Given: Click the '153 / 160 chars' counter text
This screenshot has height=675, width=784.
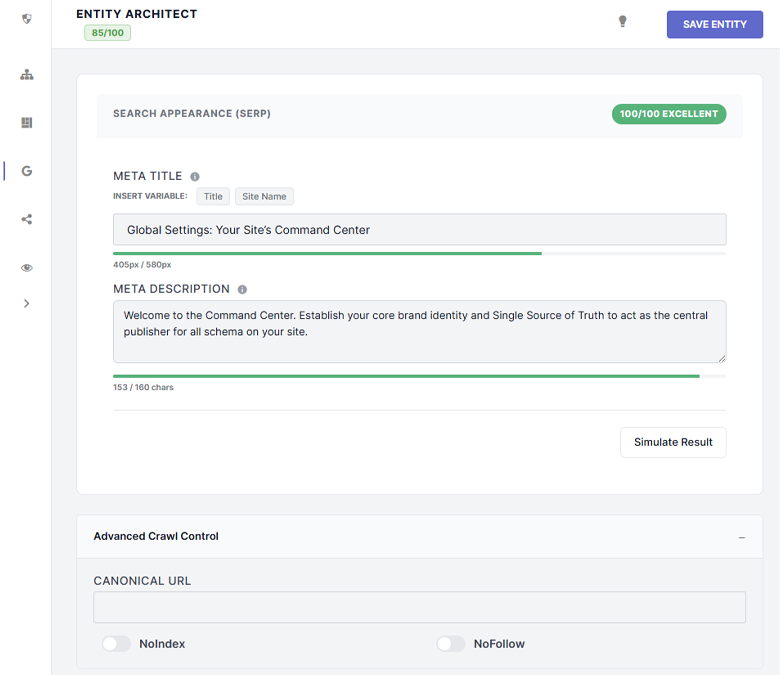Looking at the screenshot, I should tap(144, 388).
